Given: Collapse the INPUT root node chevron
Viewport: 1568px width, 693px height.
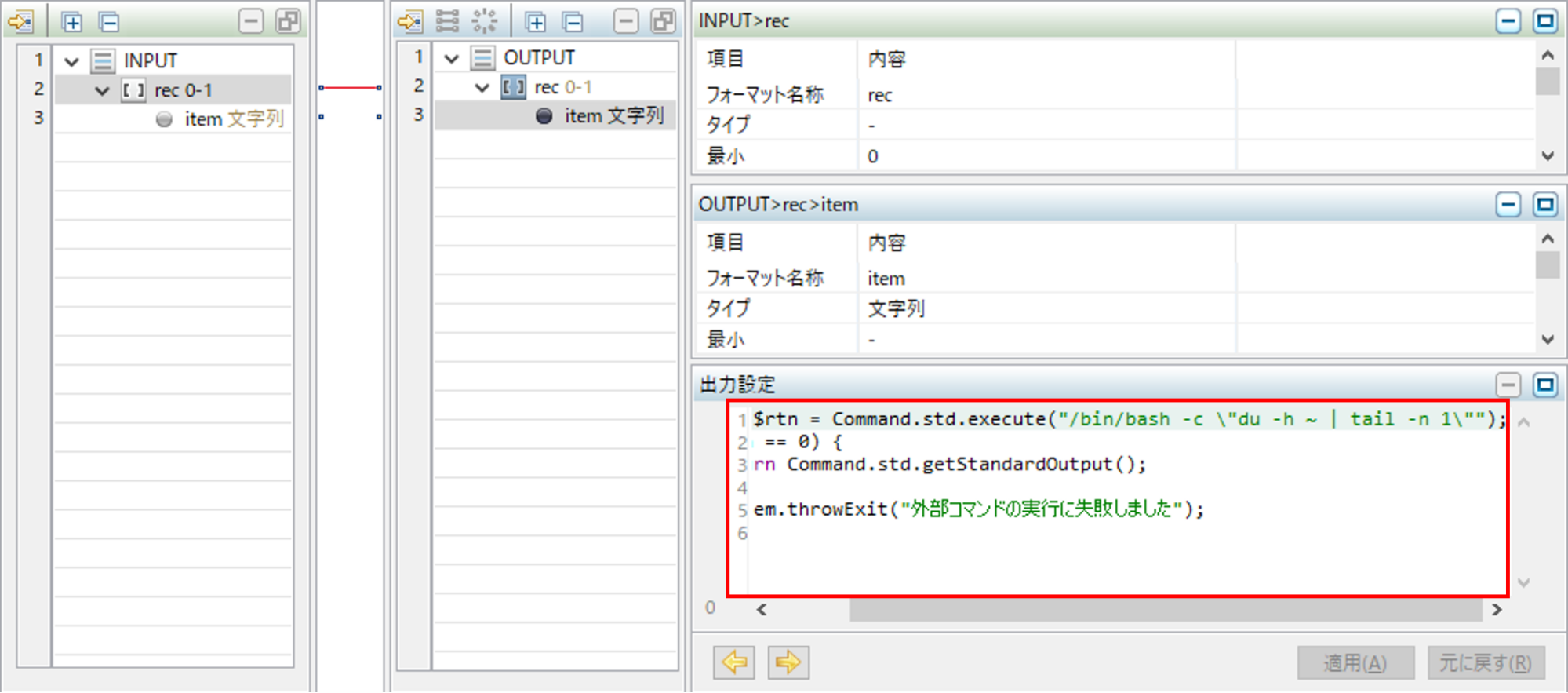Looking at the screenshot, I should click(72, 61).
